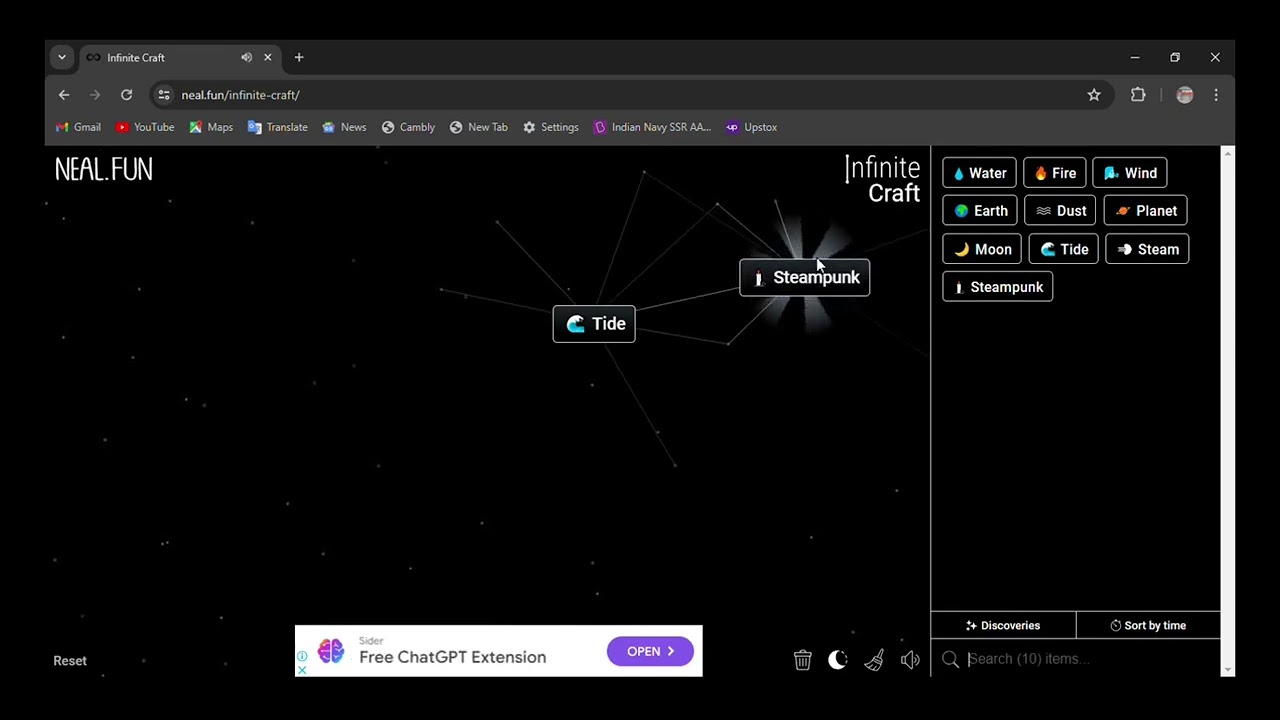Select the Water element in sidebar
This screenshot has width=1280, height=720.
tap(979, 173)
